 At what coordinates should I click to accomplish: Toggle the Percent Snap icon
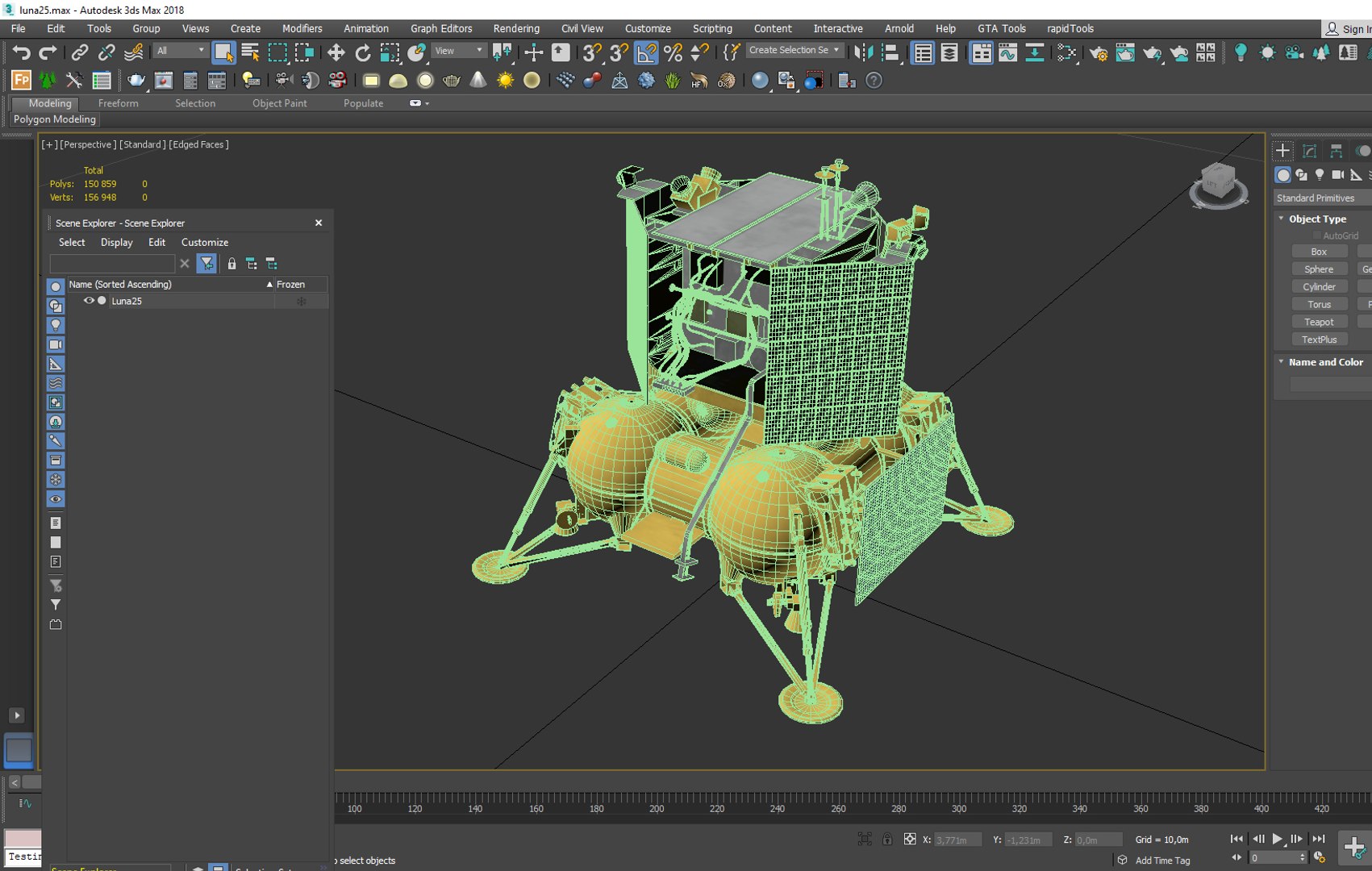673,52
